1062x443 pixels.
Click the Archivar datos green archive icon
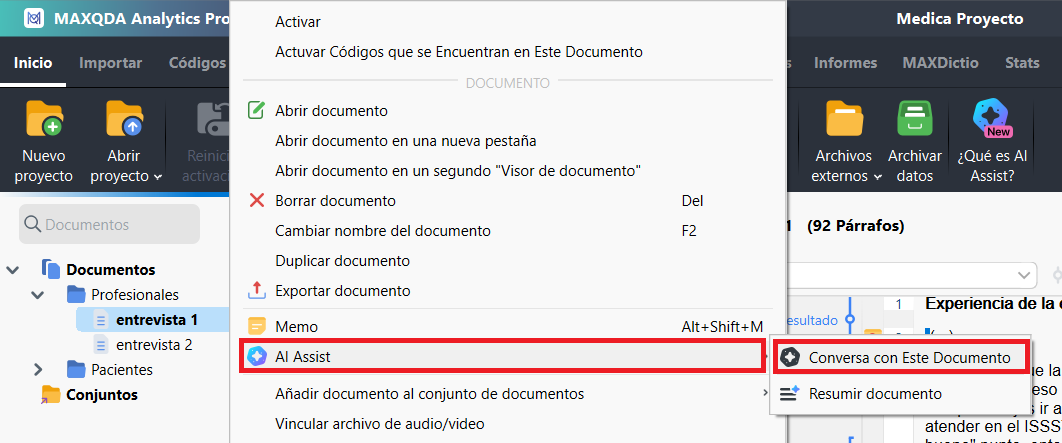point(915,119)
